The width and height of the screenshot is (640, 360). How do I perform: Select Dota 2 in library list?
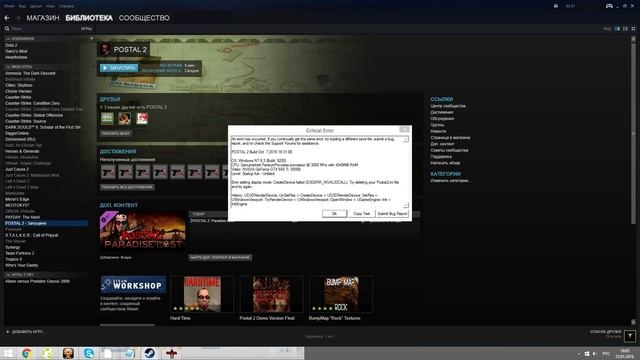point(11,45)
